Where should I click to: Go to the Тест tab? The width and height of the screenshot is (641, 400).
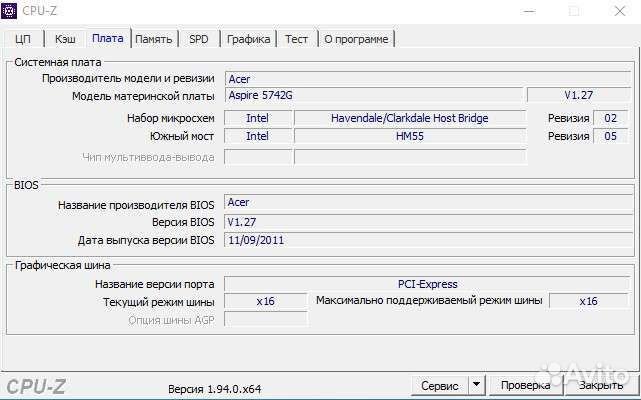tap(296, 39)
